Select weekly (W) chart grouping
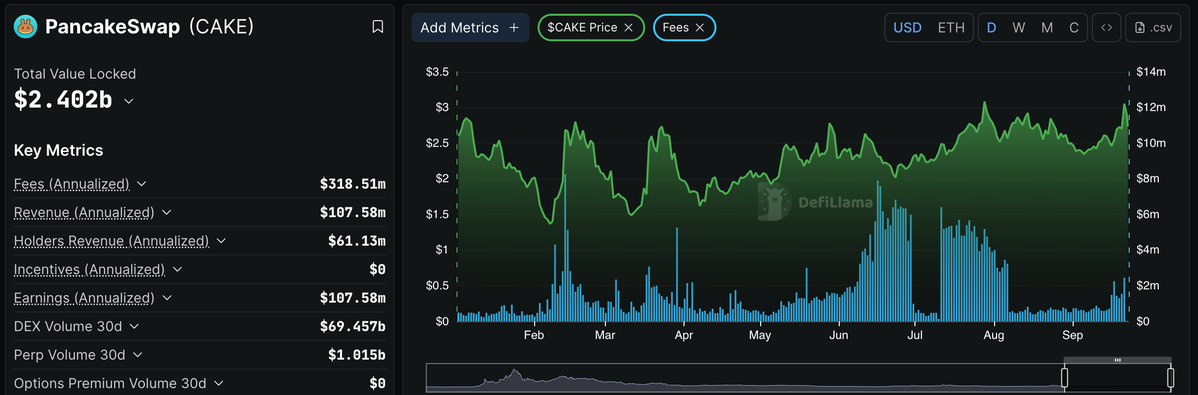The width and height of the screenshot is (1198, 395). 1018,28
